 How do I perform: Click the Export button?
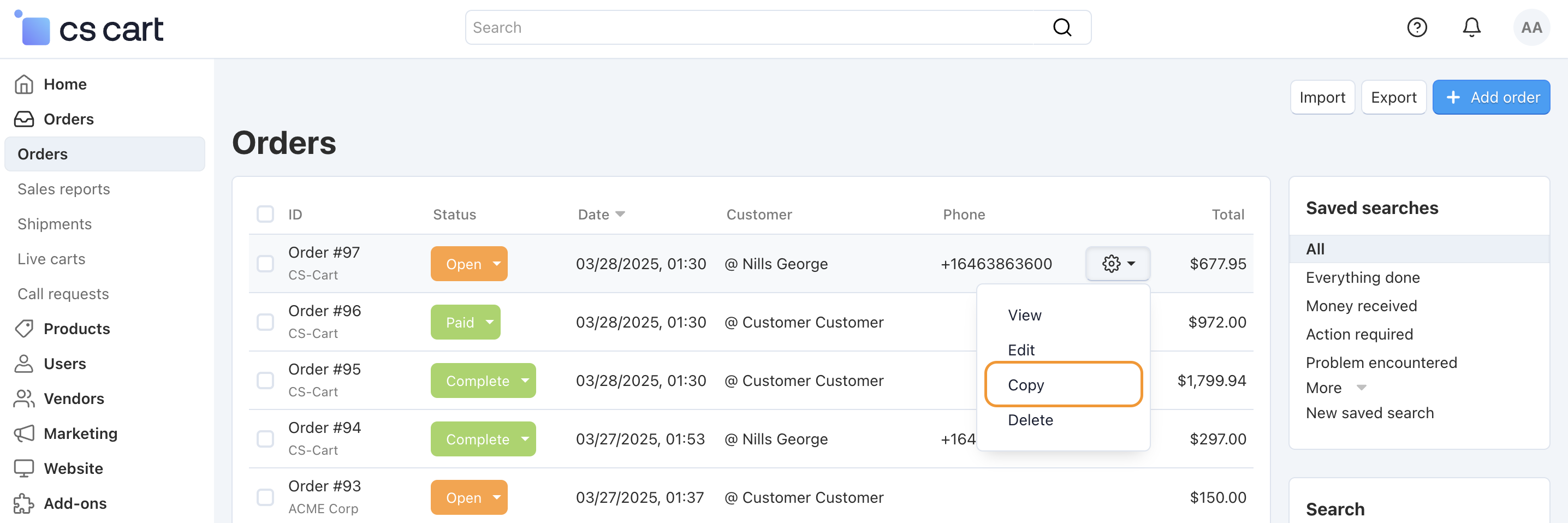[1393, 97]
